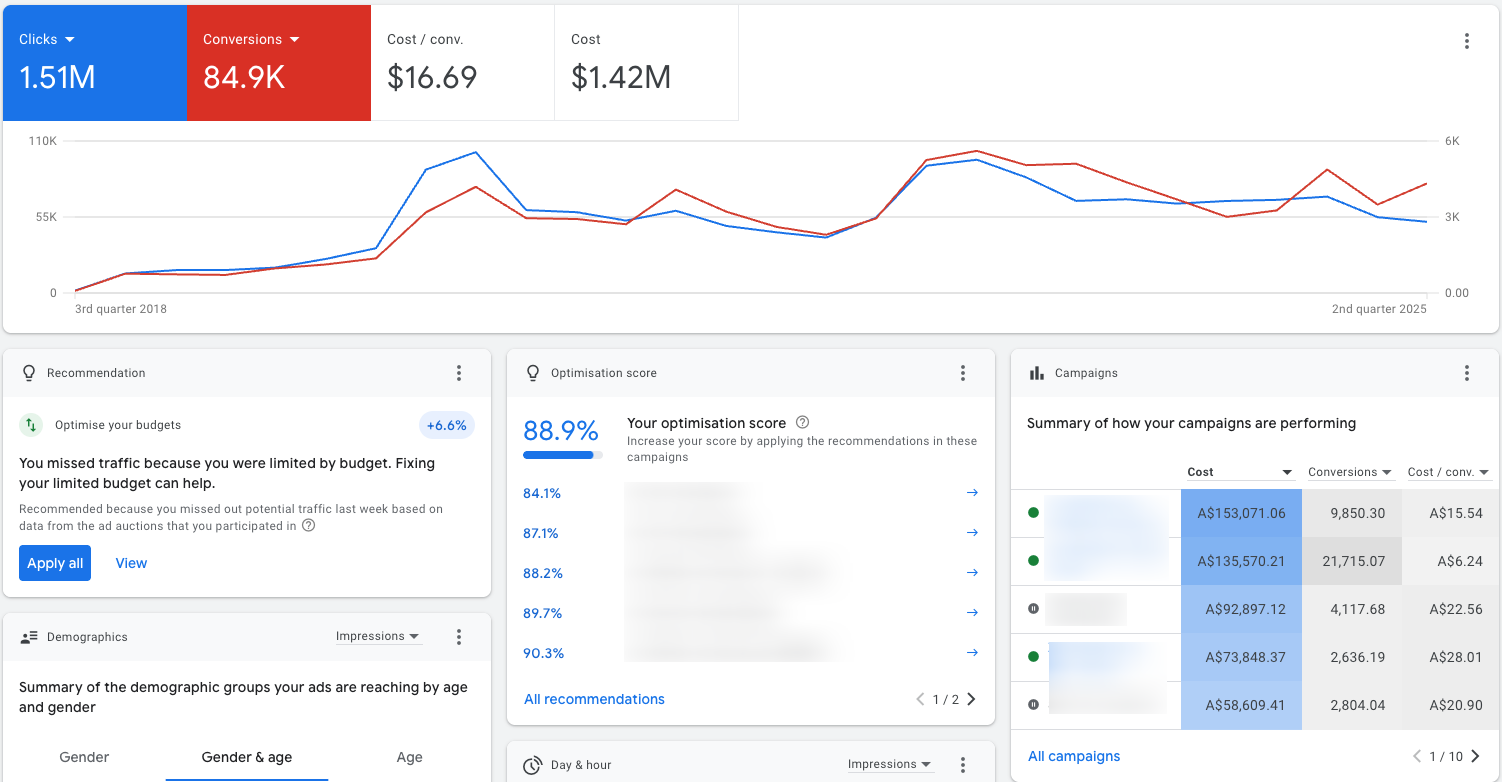
Task: Open the Recommendation card options menu
Action: [459, 373]
